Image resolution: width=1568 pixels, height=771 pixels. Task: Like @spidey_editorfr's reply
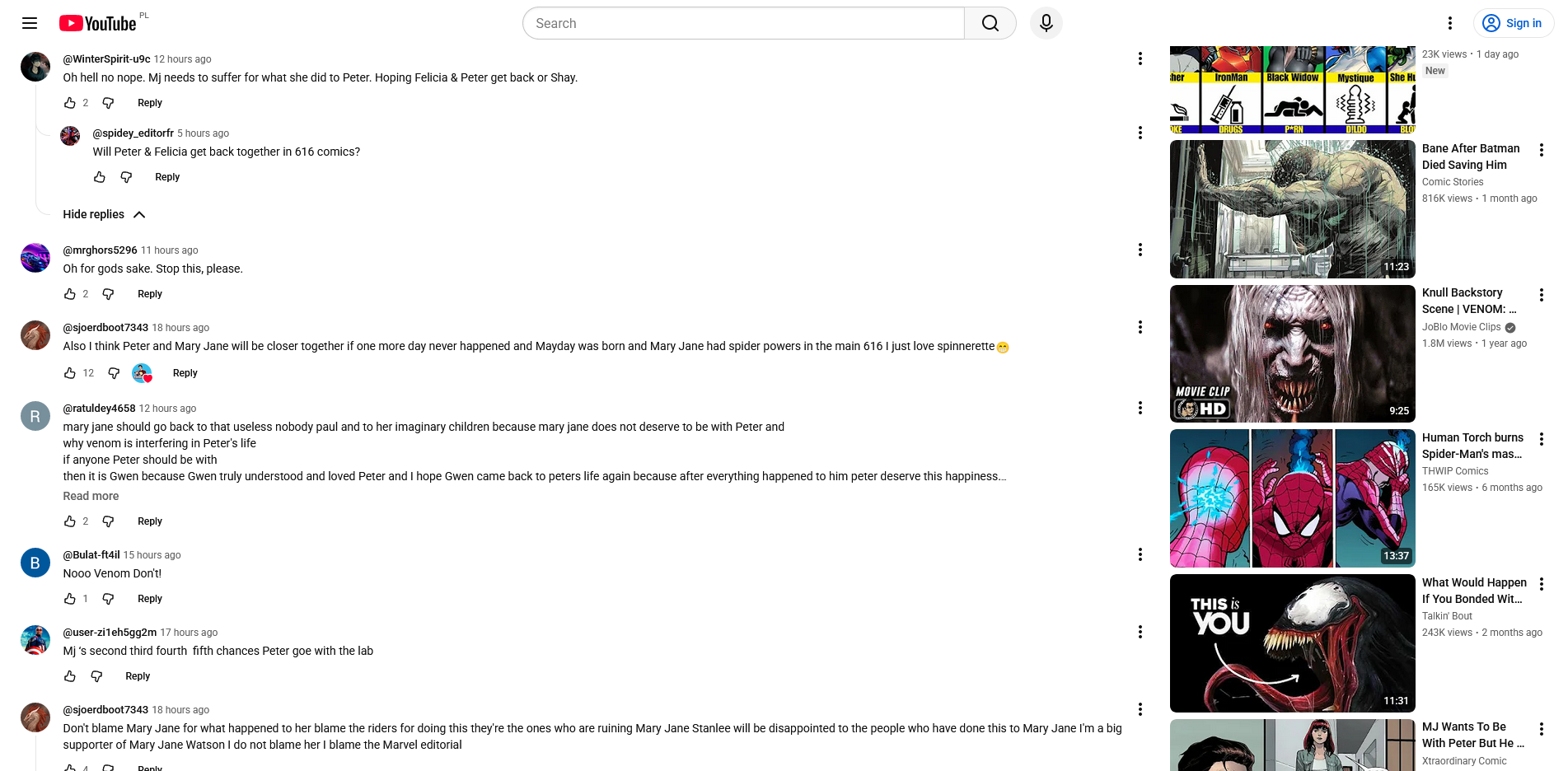[100, 177]
